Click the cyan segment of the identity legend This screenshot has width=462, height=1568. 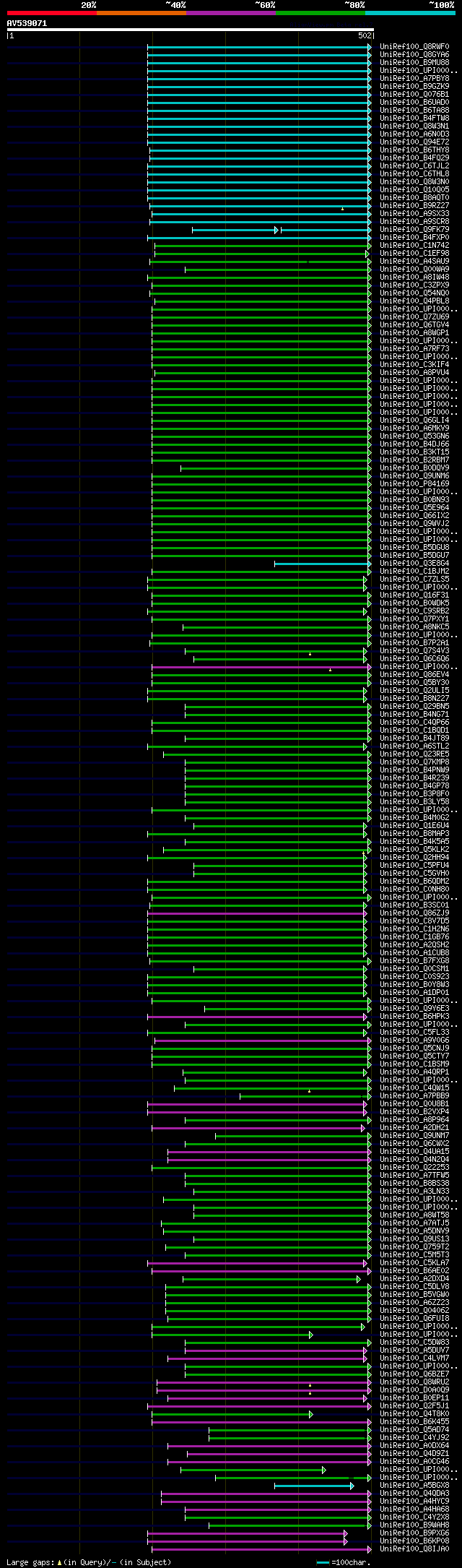pos(409,13)
